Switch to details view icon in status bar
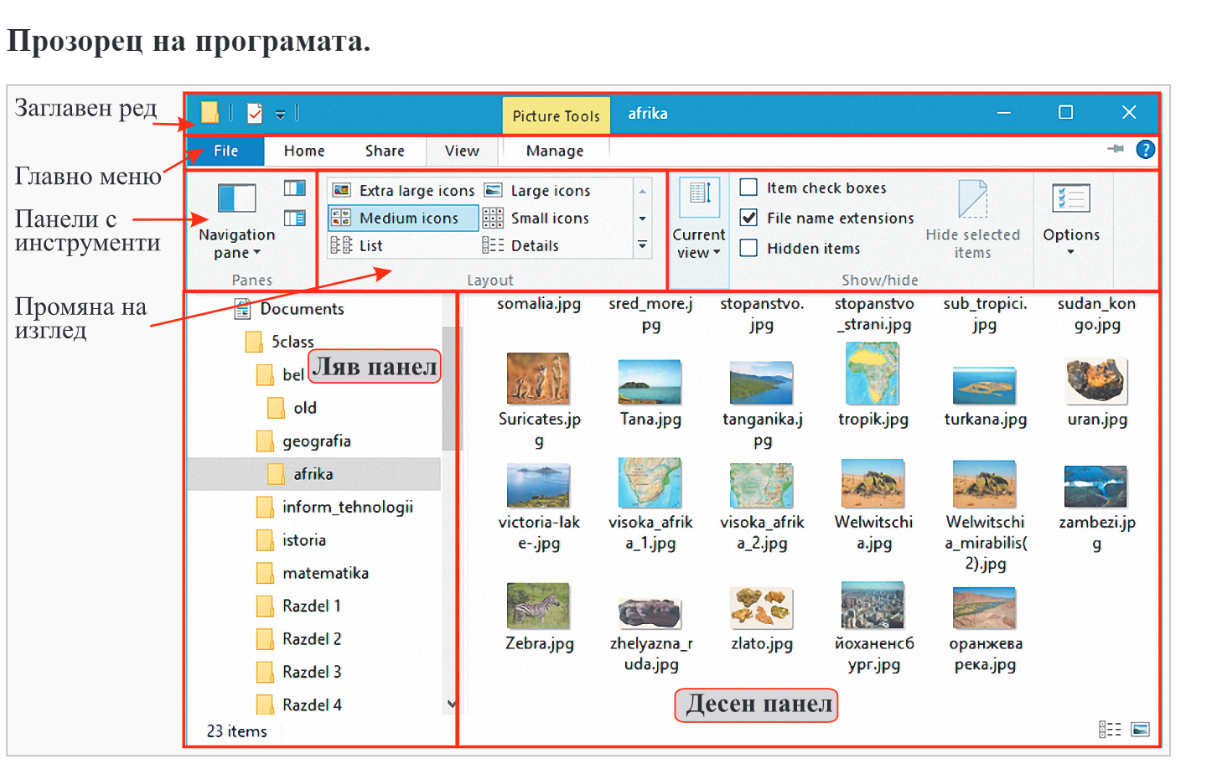Viewport: 1213px width, 766px height. 1110,730
